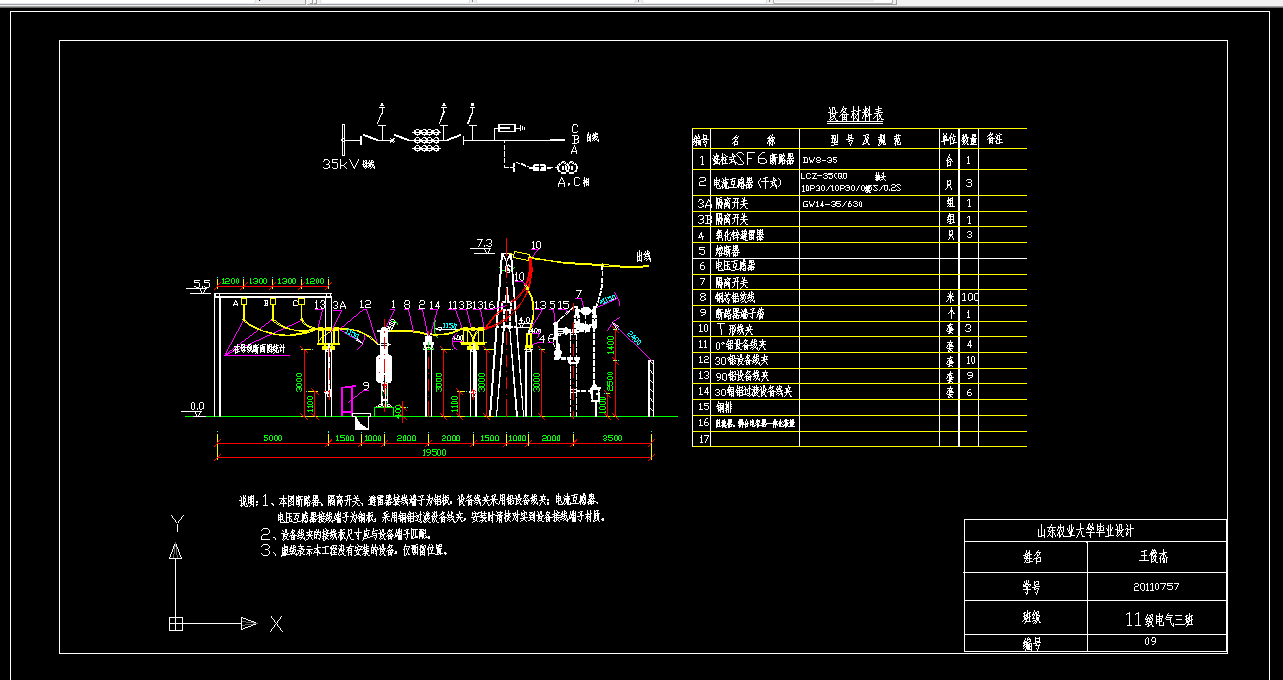Click the 'SF6' breaker name cell

[755, 159]
